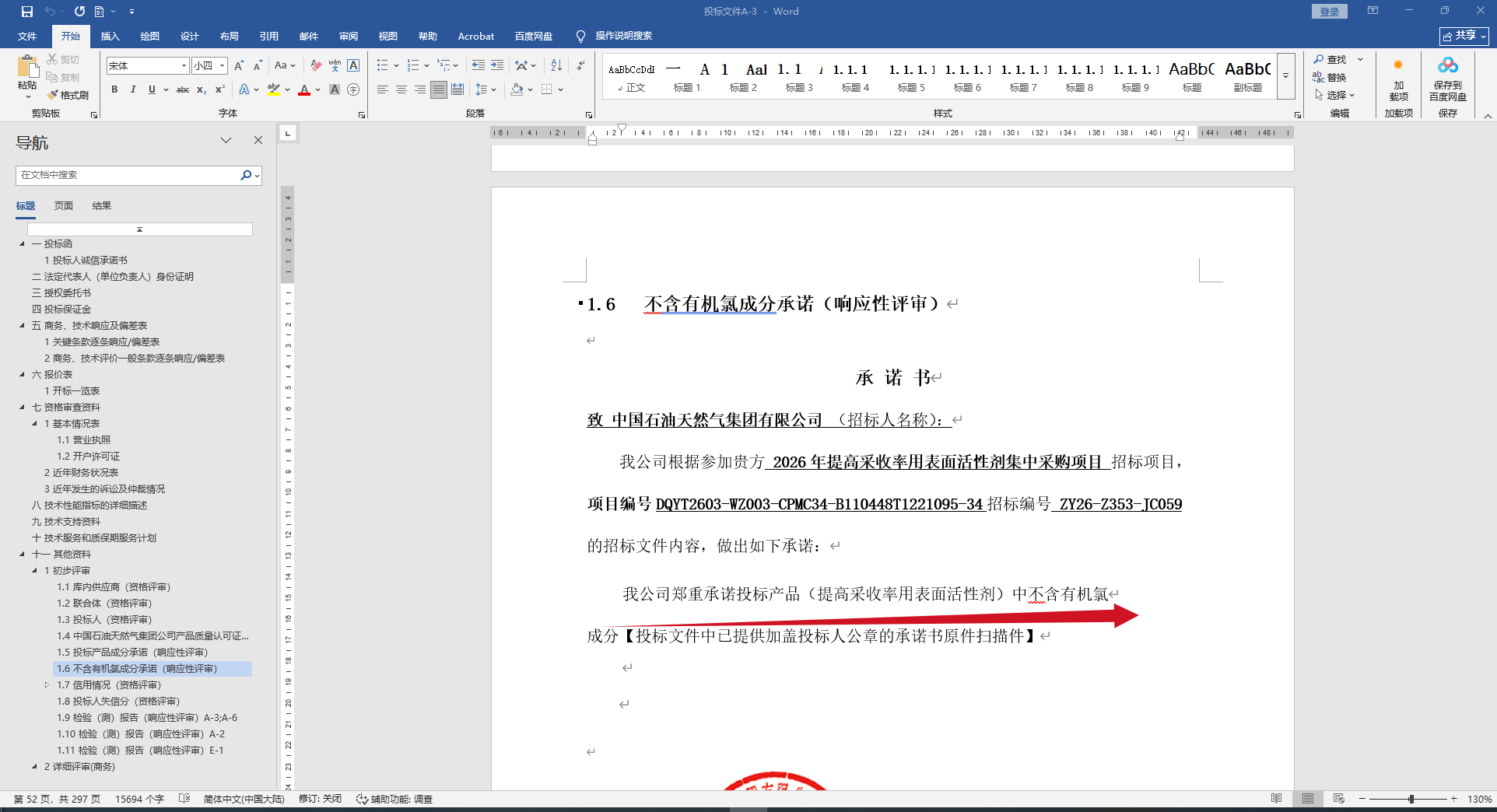Viewport: 1497px width, 812px height.
Task: Switch to the 页面 navigation tab
Action: [64, 206]
